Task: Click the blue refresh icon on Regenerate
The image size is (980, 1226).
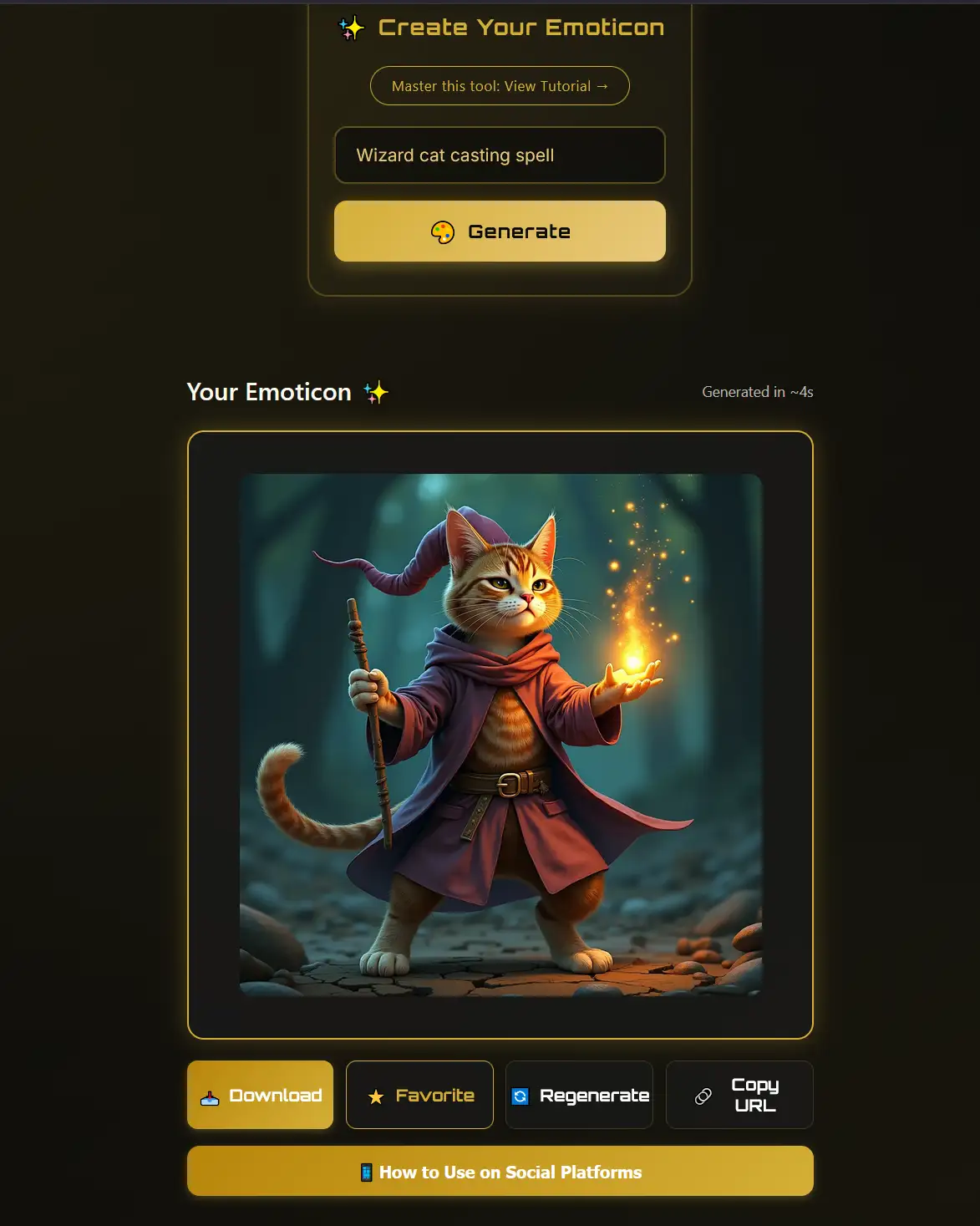Action: pyautogui.click(x=520, y=1096)
